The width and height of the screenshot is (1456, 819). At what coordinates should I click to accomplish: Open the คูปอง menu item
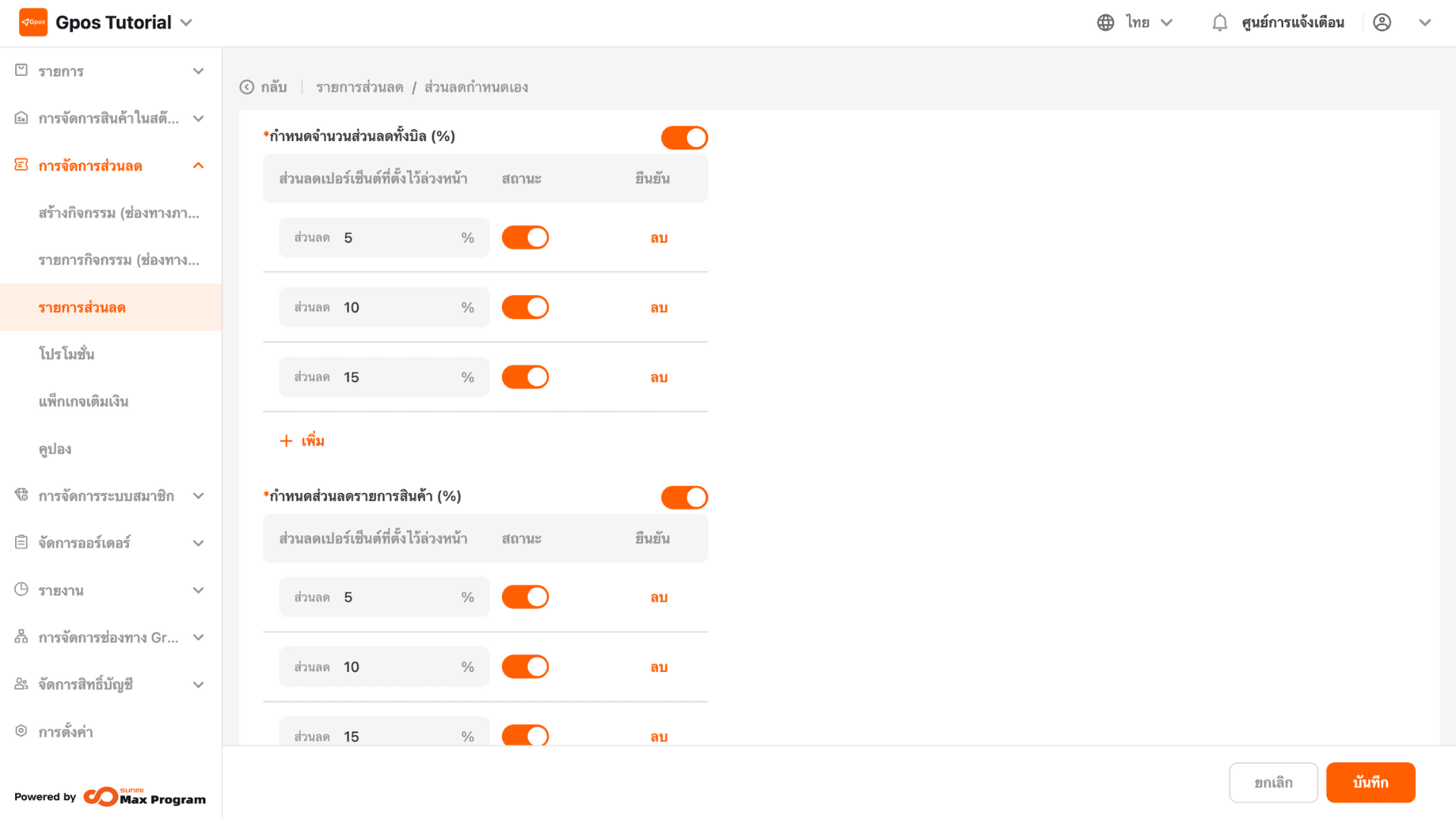pos(55,449)
